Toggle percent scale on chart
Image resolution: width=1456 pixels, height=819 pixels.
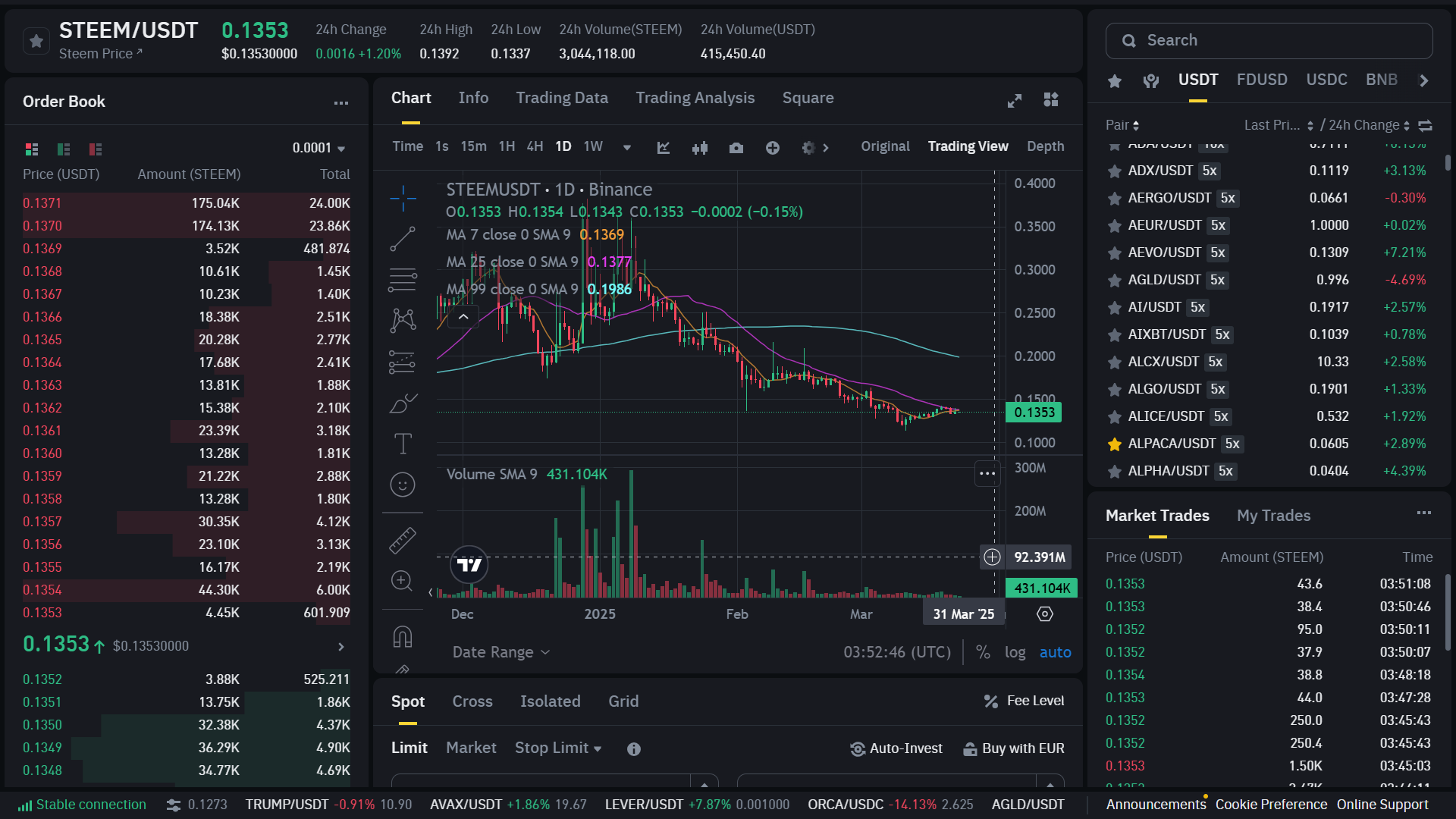point(983,652)
